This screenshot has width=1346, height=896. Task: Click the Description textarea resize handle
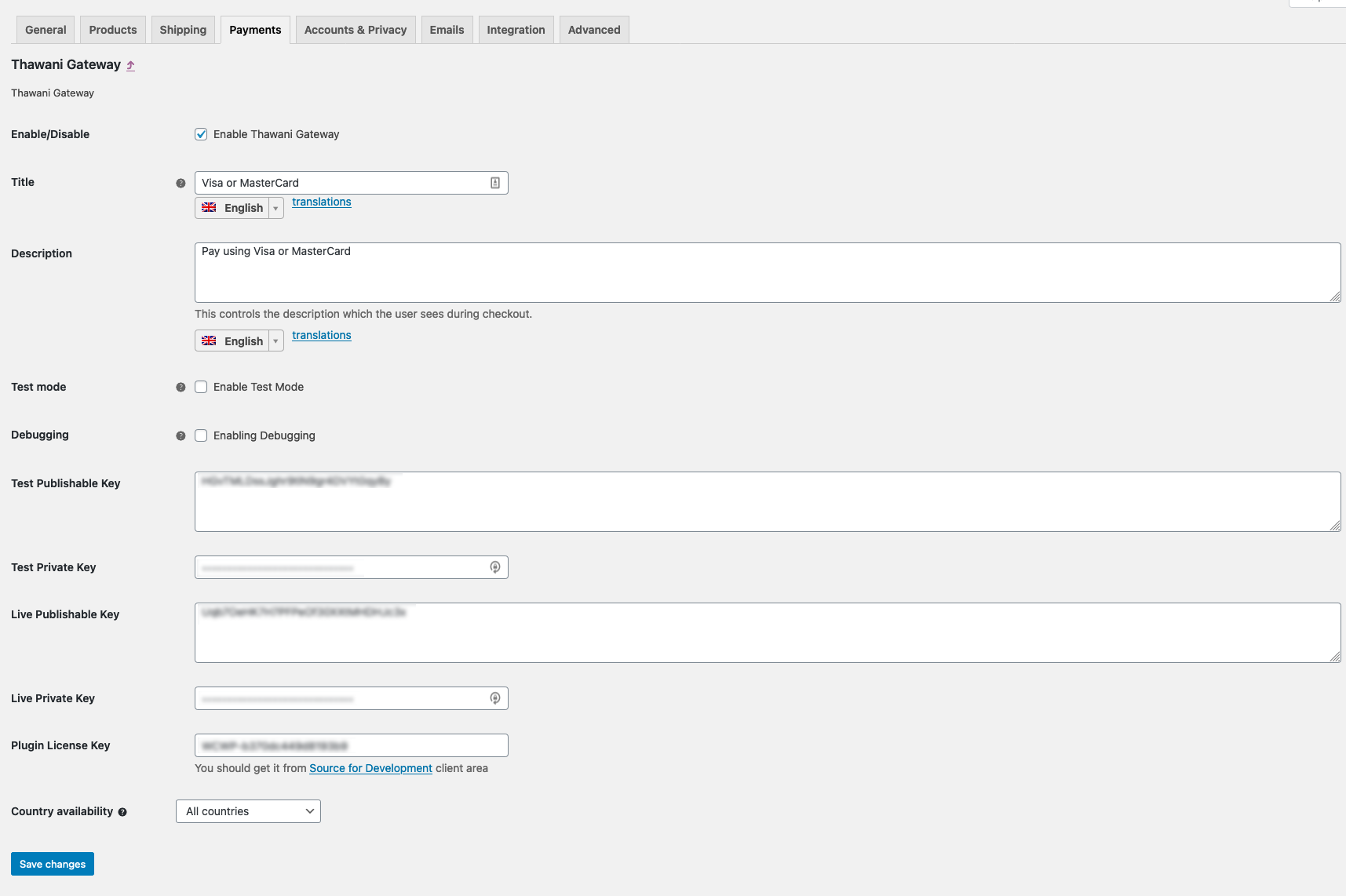[x=1335, y=297]
